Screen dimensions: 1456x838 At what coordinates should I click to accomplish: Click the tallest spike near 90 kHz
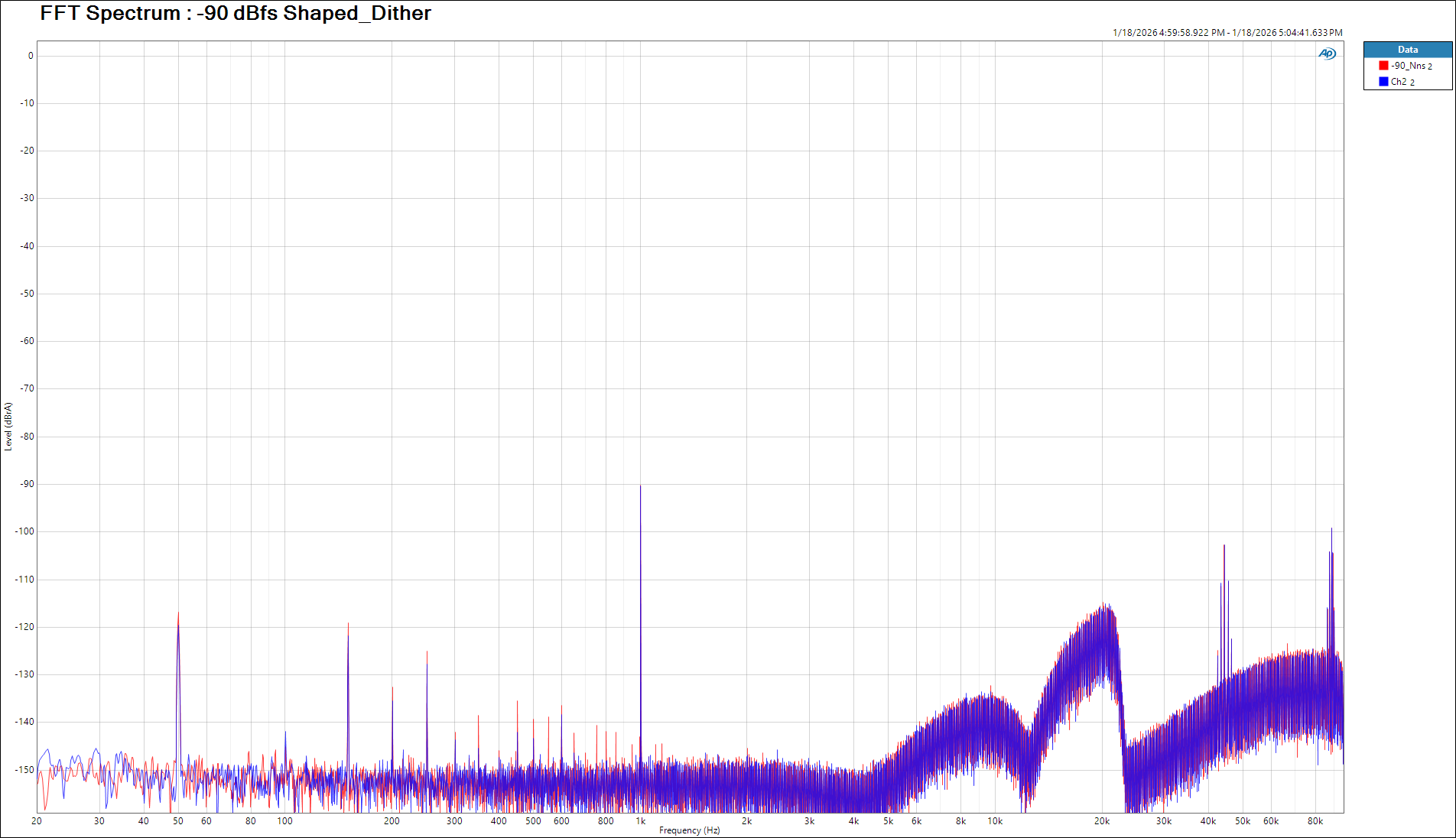pyautogui.click(x=1331, y=529)
